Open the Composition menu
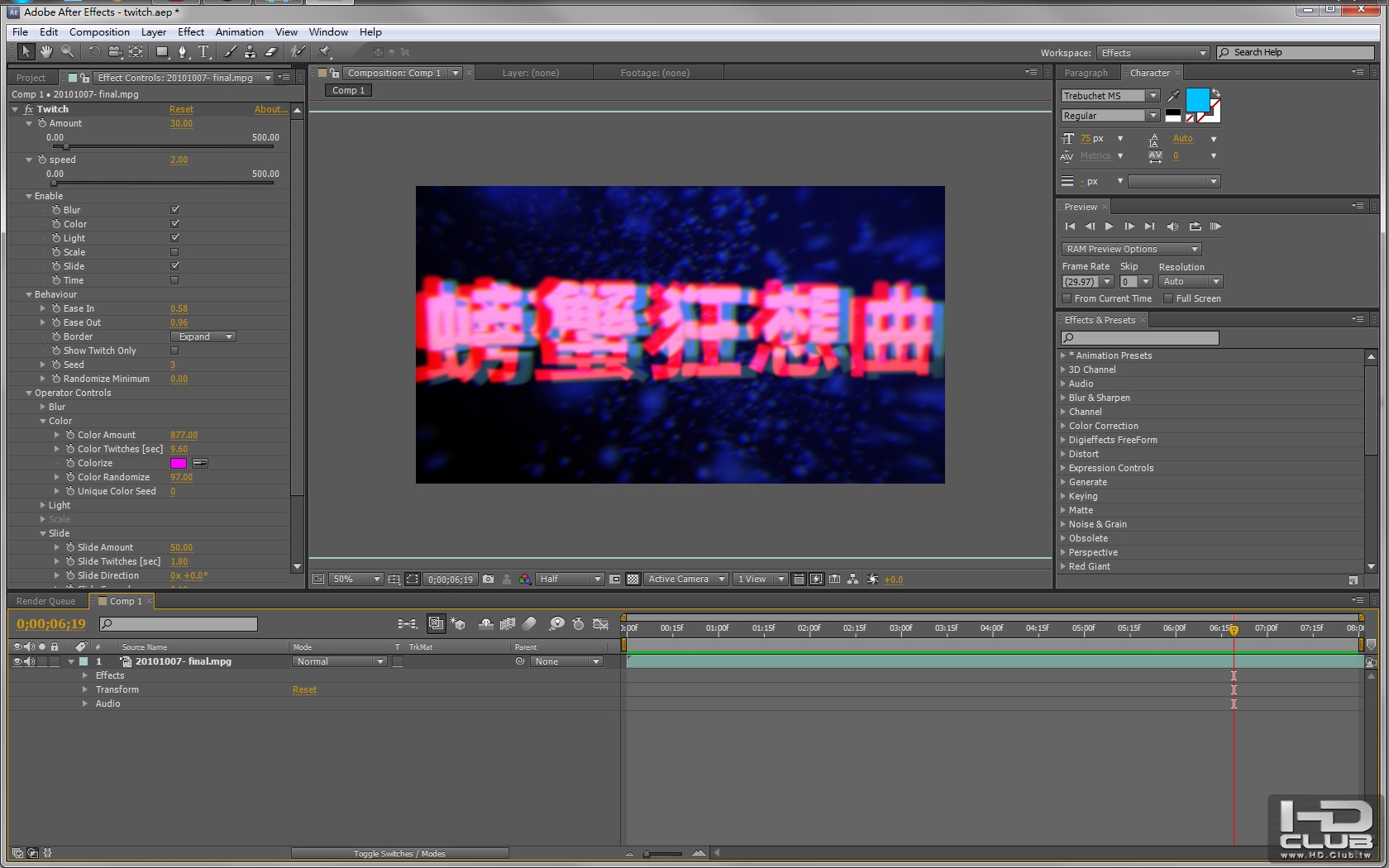The height and width of the screenshot is (868, 1389). [x=99, y=32]
